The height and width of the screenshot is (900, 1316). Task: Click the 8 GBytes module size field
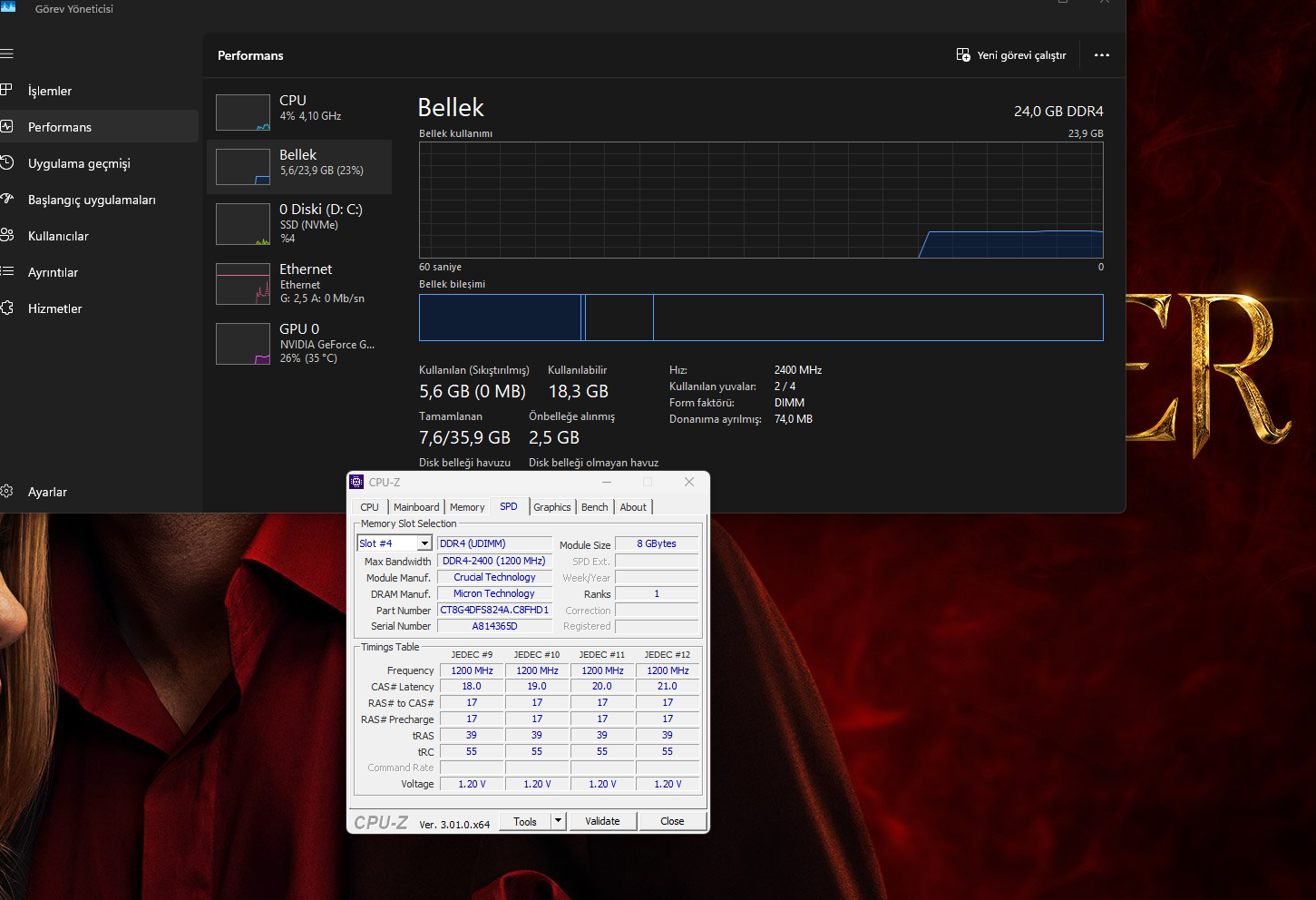coord(657,544)
